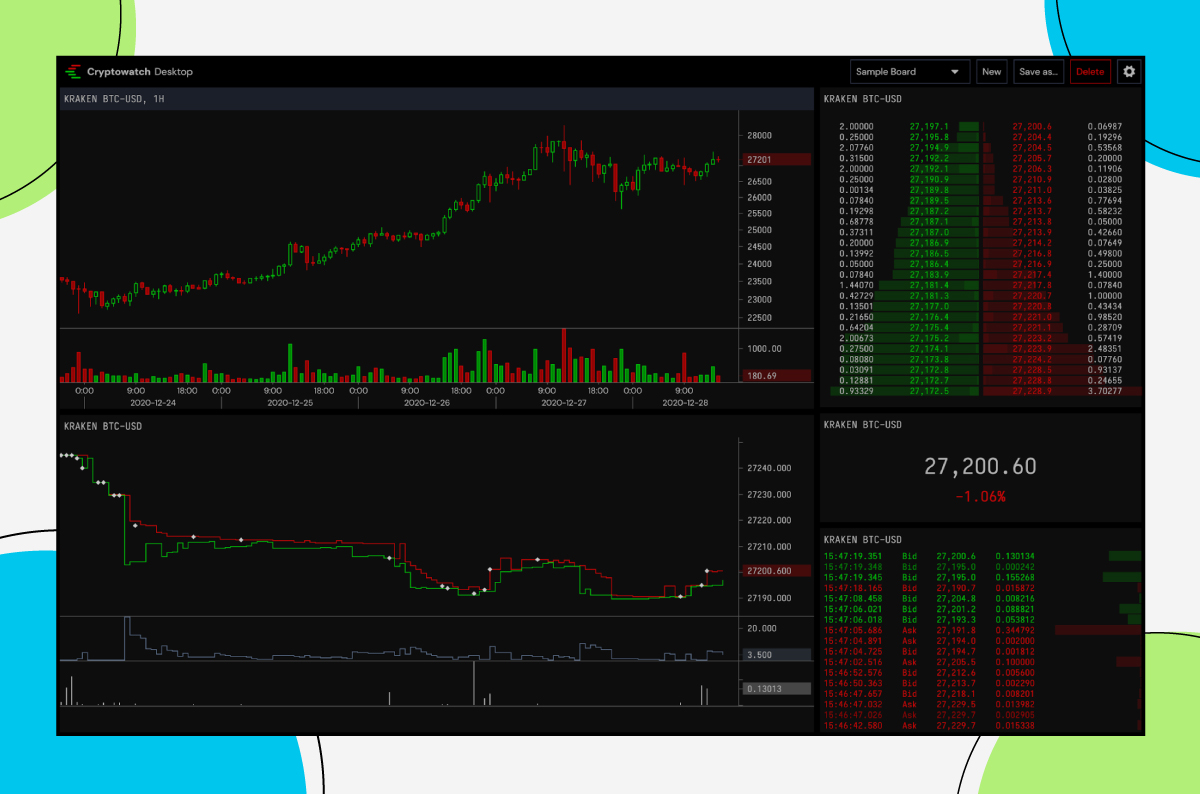Click the gray 3.500 value tag
This screenshot has width=1200, height=794.
click(777, 655)
